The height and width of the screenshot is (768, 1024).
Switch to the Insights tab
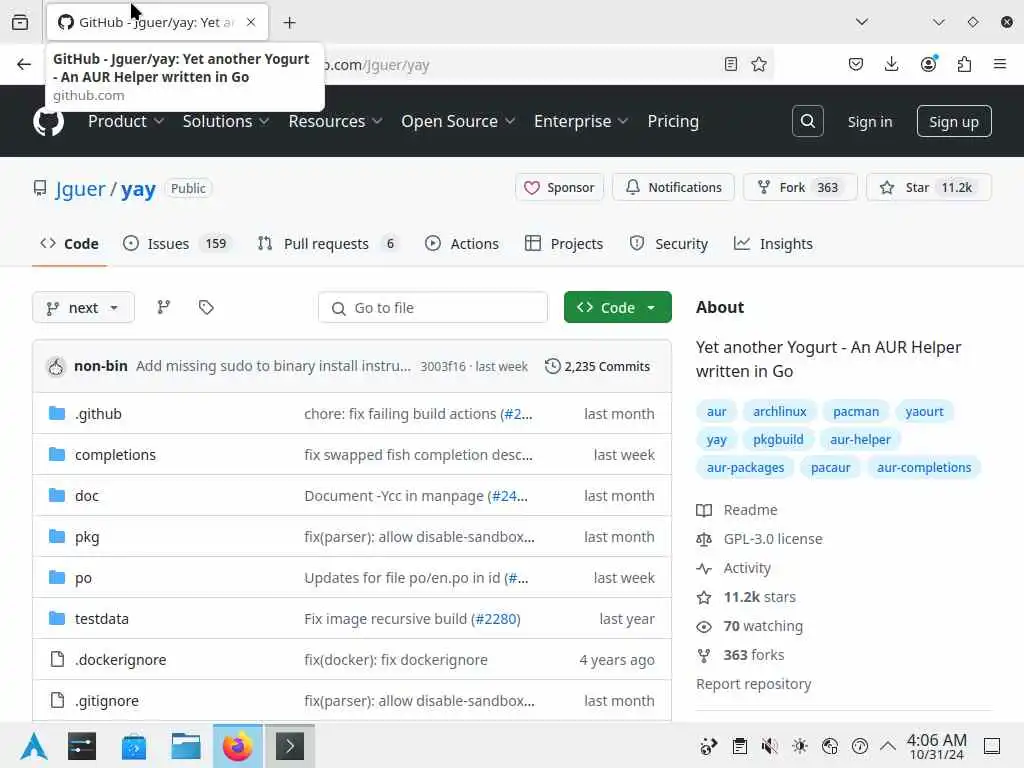coord(773,244)
